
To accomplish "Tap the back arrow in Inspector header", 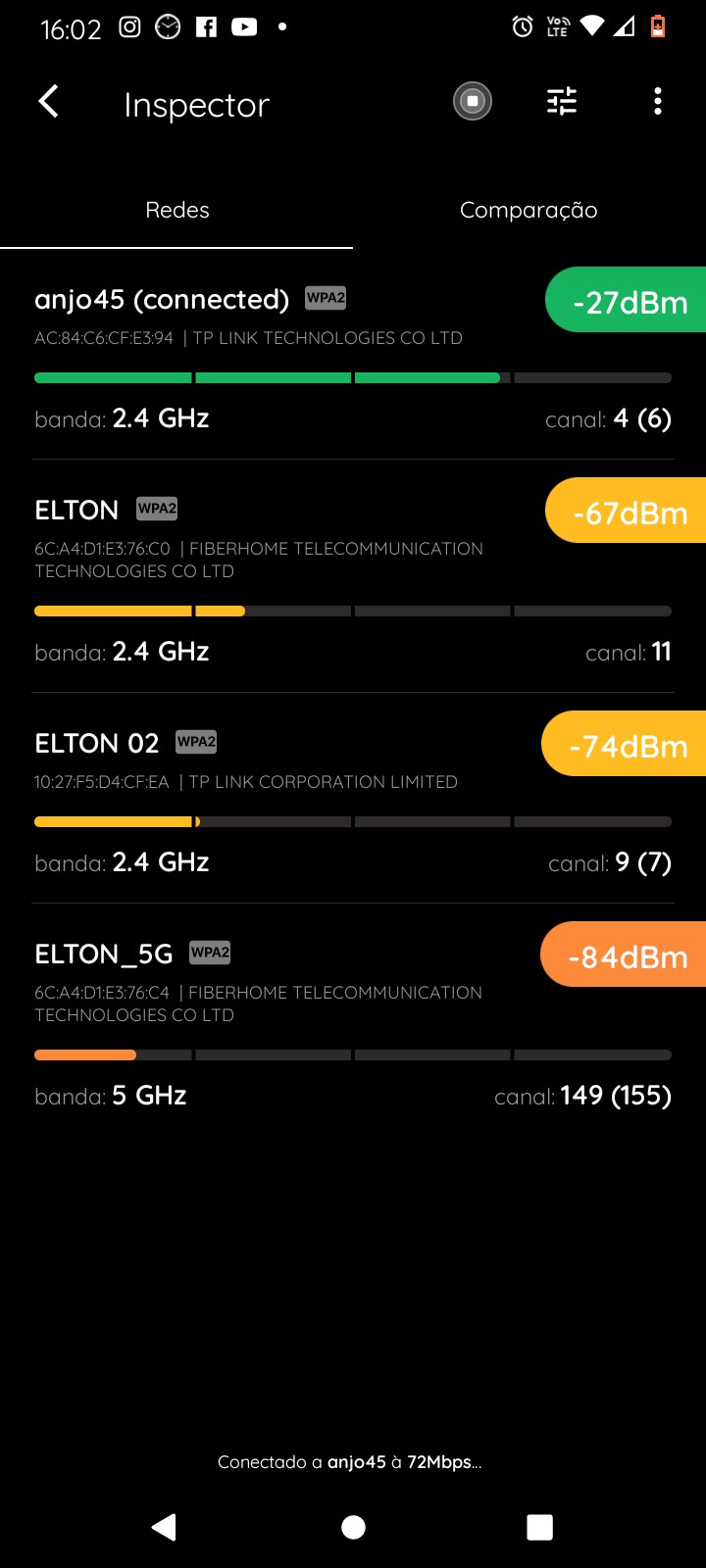I will (49, 102).
